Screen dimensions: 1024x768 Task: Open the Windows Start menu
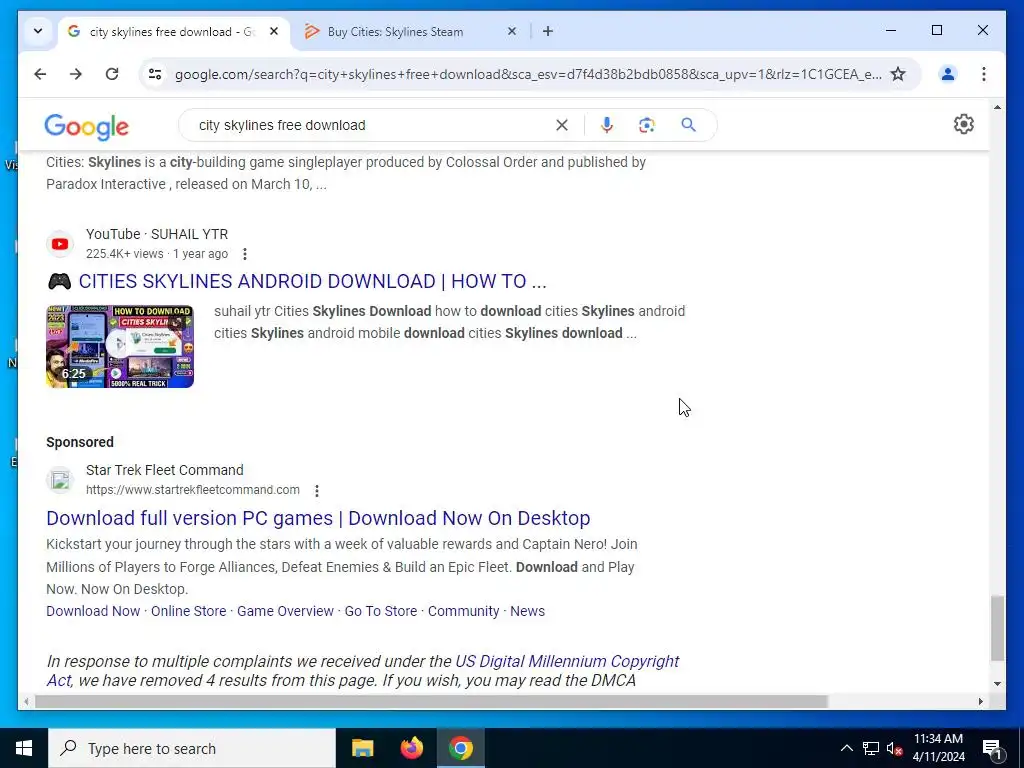click(x=24, y=748)
